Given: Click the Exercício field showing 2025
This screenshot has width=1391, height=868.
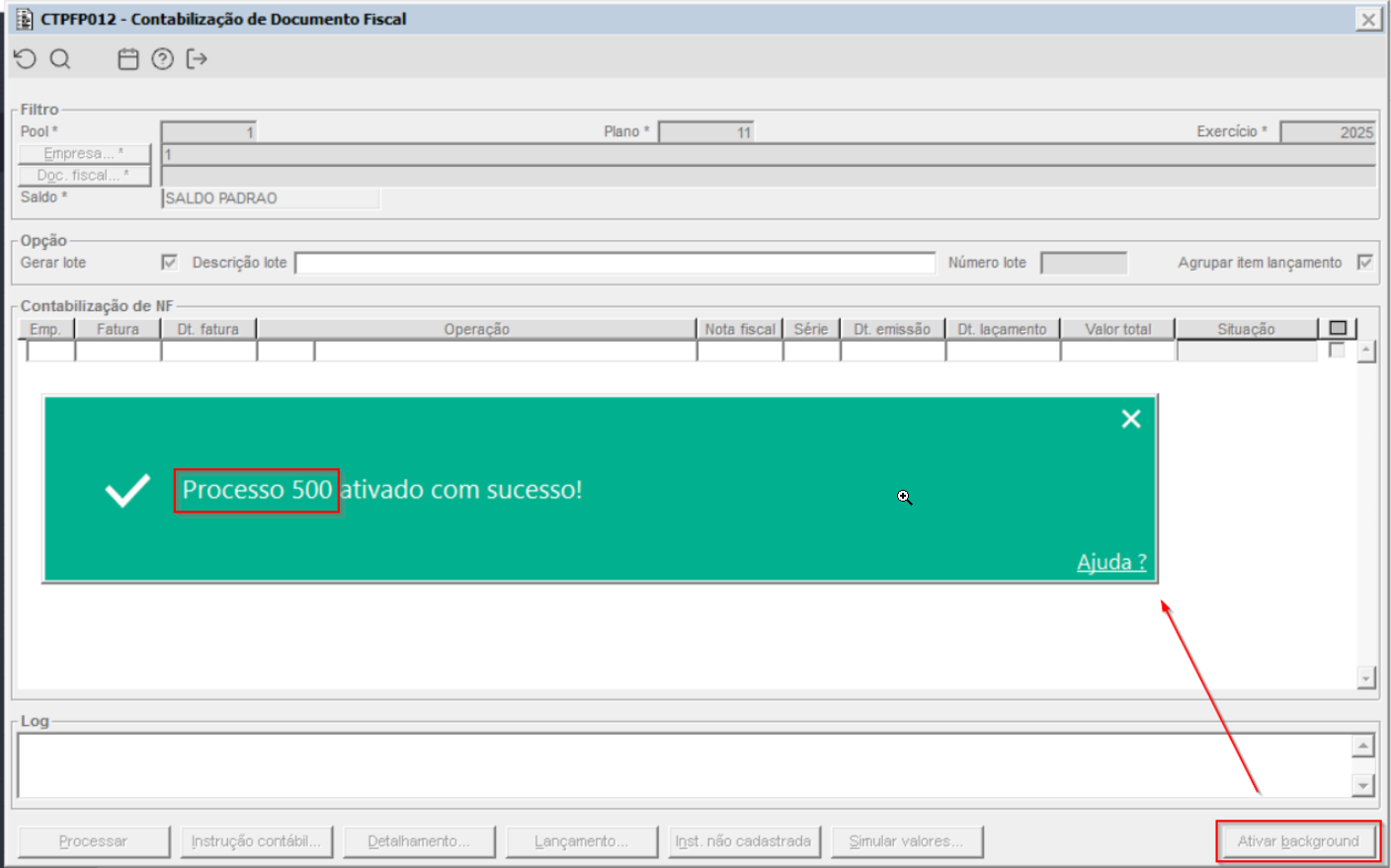Looking at the screenshot, I should click(x=1328, y=132).
